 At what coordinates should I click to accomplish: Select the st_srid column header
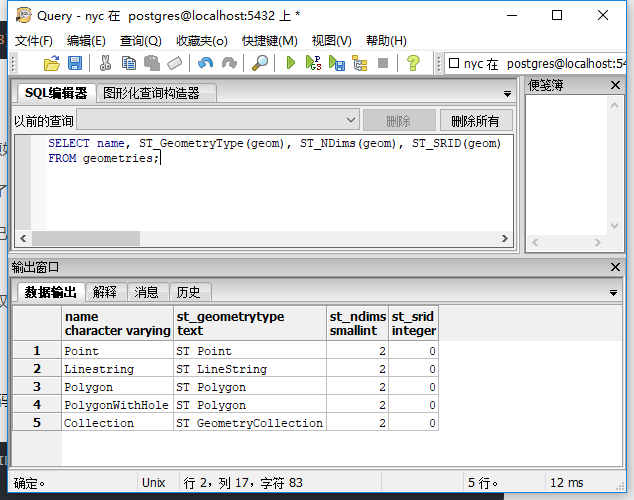413,323
